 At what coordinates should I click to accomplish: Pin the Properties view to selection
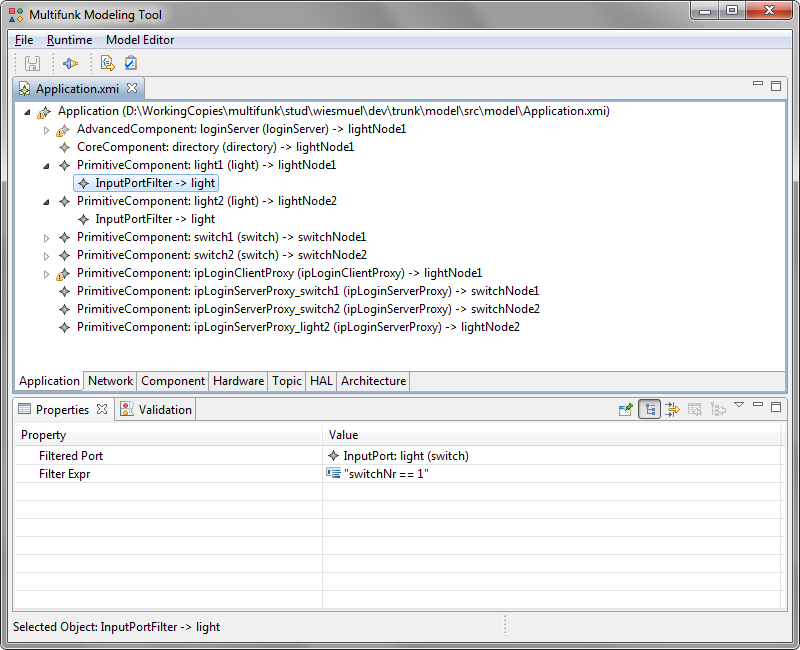(626, 409)
